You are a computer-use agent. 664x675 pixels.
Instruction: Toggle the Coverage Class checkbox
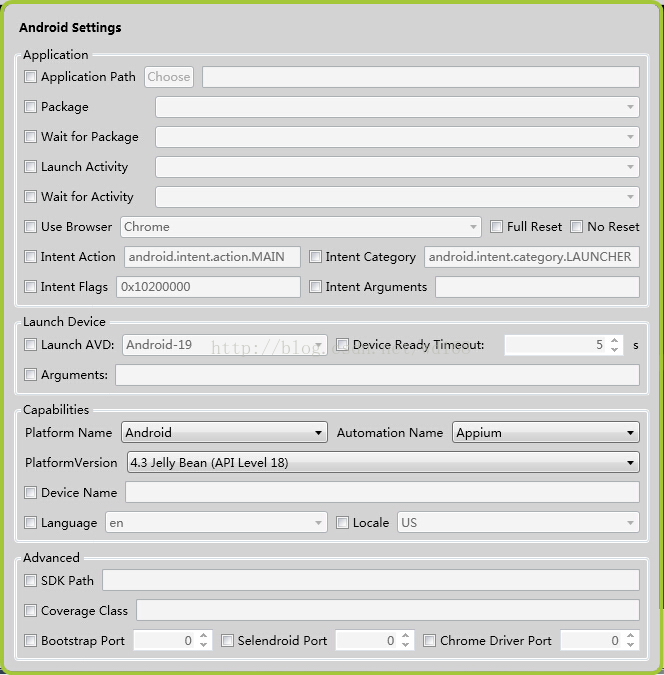point(30,610)
